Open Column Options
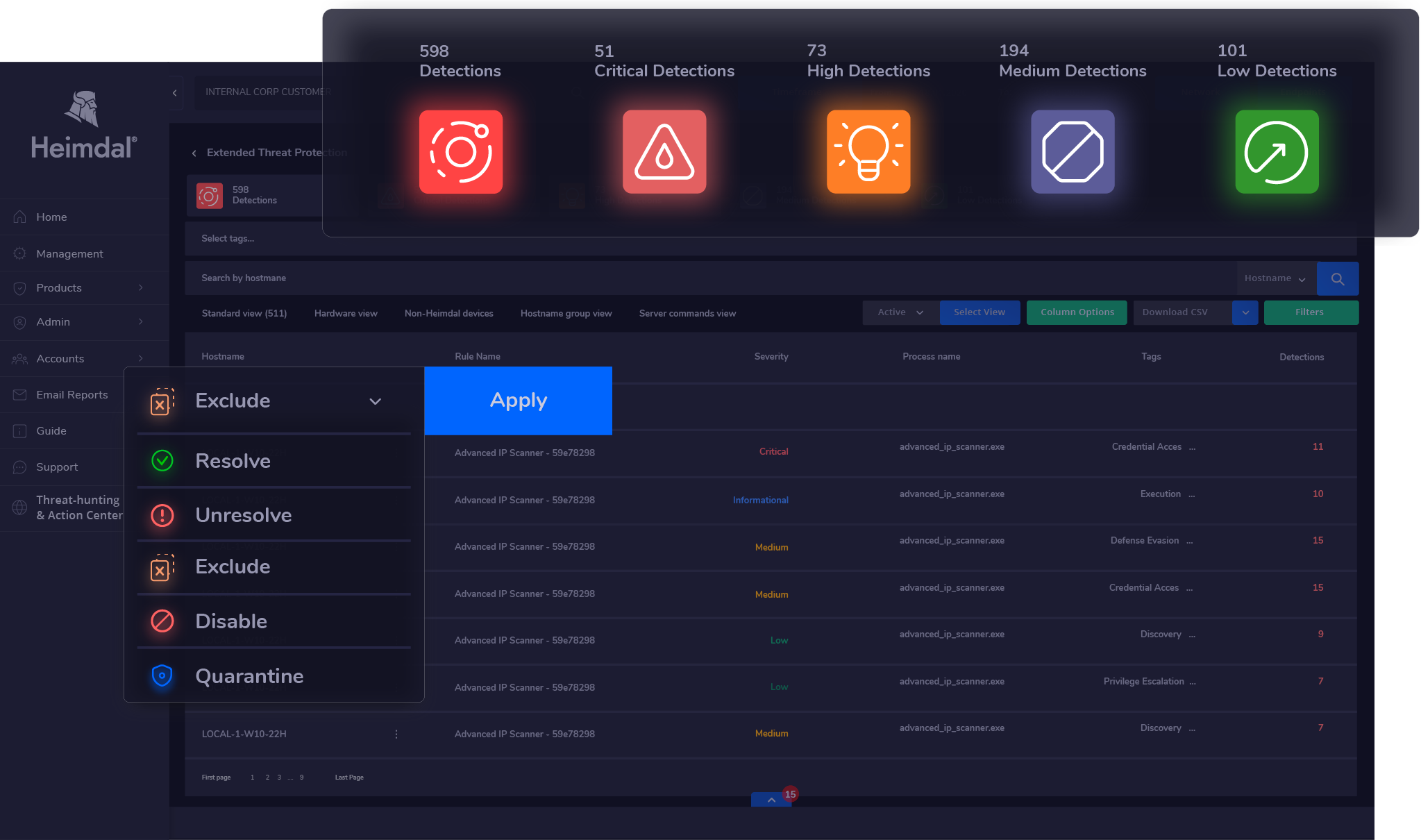Image resolution: width=1421 pixels, height=840 pixels. click(1076, 312)
